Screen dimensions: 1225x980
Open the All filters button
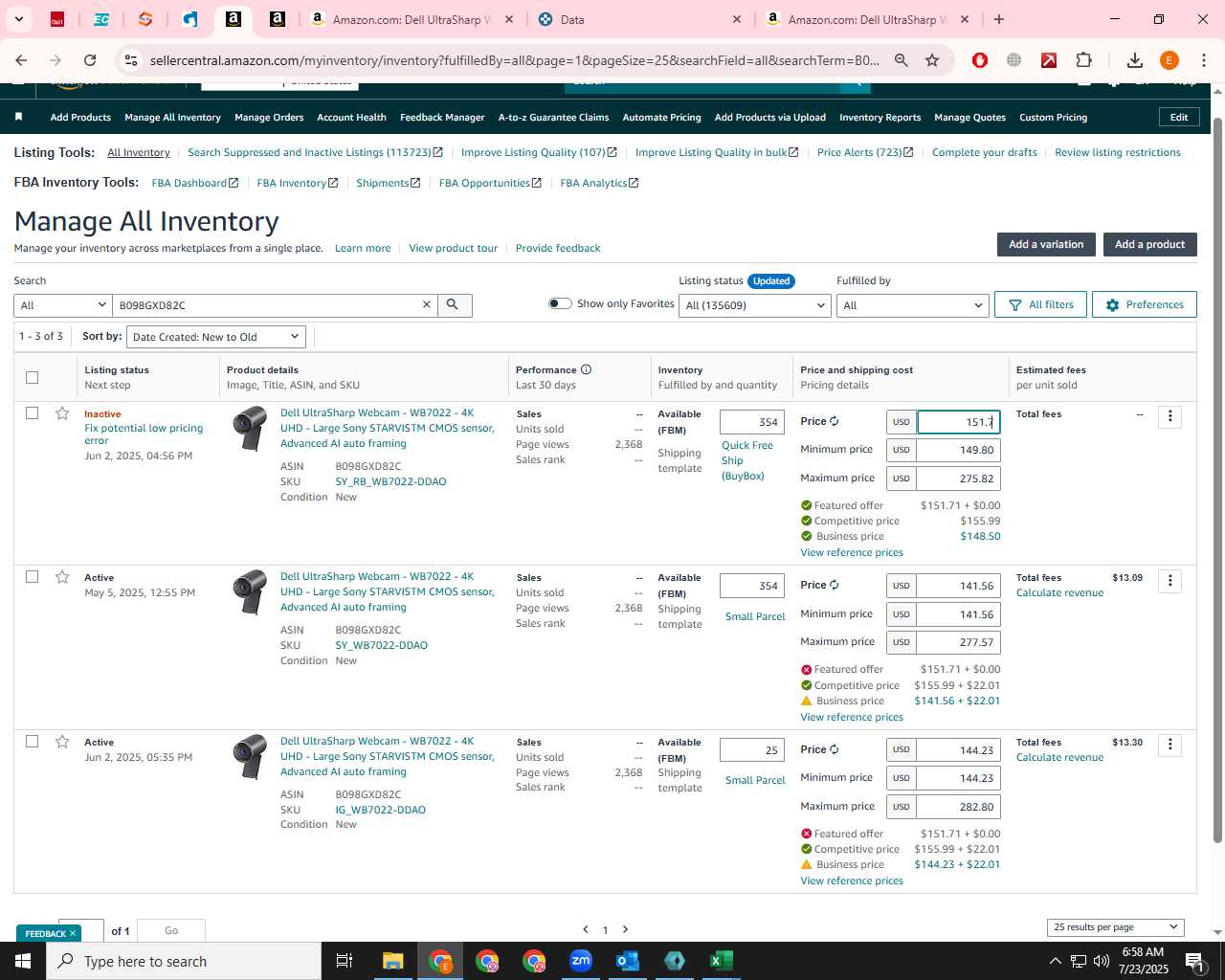pos(1040,304)
